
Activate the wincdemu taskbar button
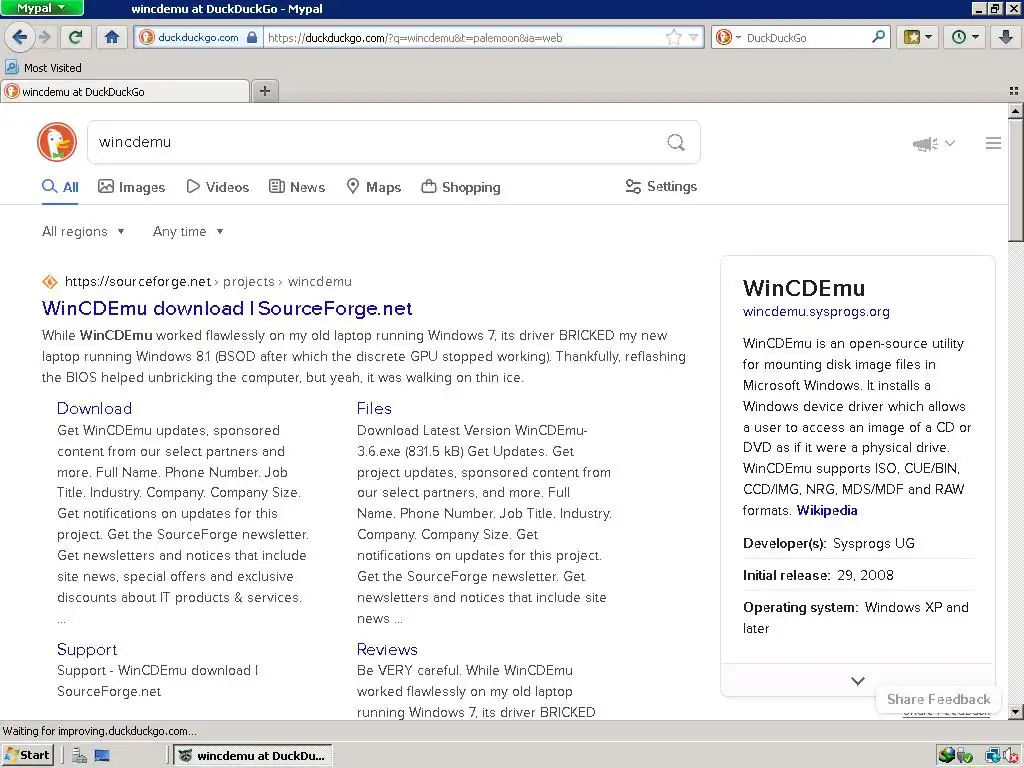[254, 755]
